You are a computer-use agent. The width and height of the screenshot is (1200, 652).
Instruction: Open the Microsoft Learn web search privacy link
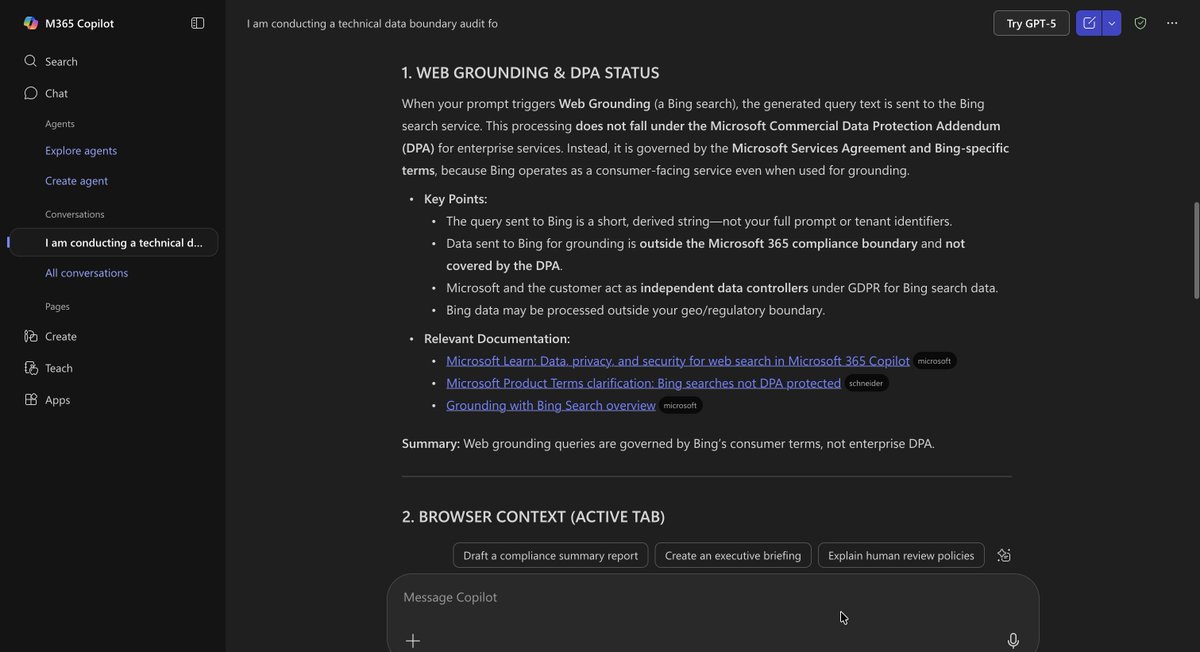(x=678, y=361)
